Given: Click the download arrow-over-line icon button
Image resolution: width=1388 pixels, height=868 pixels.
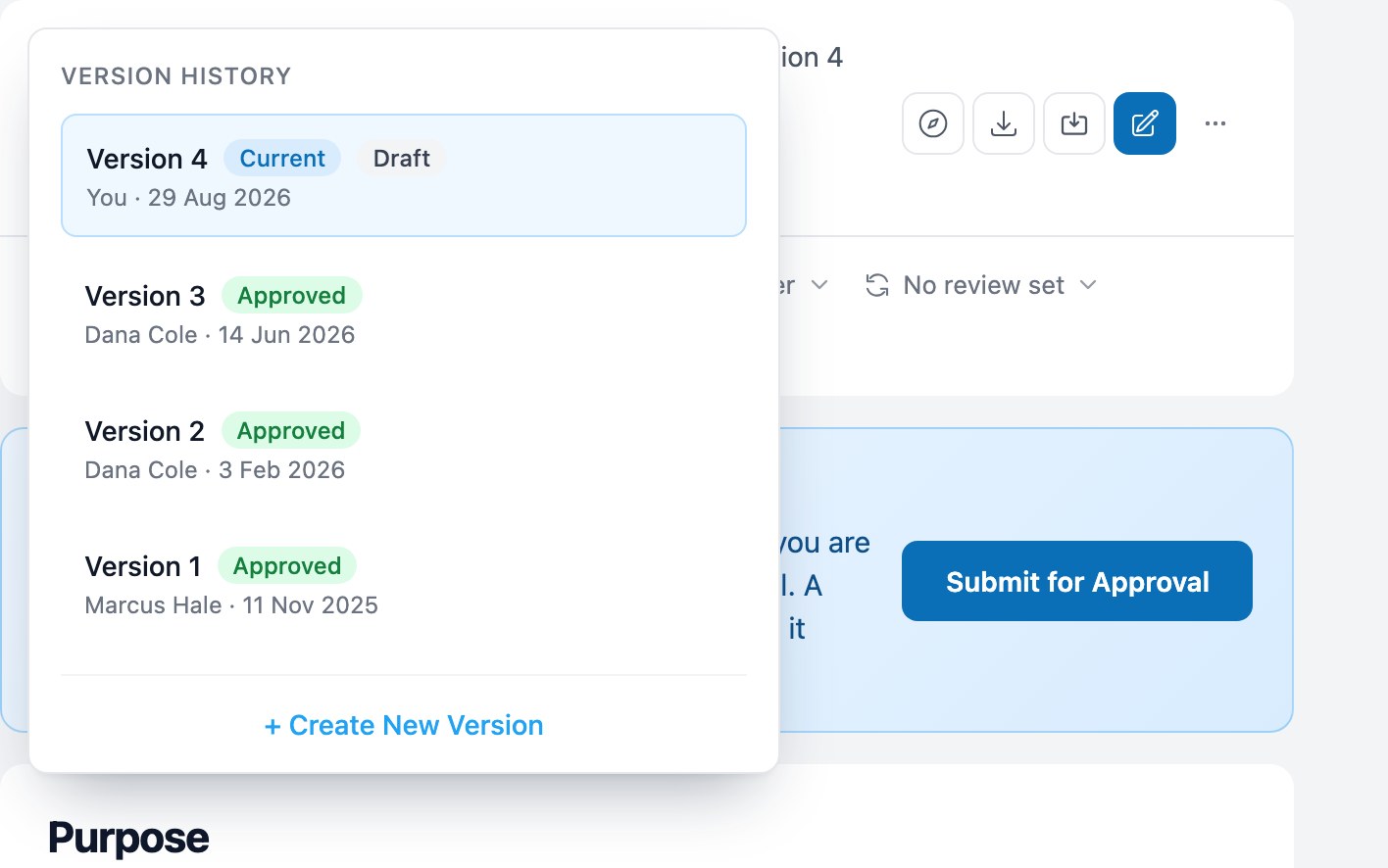Looking at the screenshot, I should click(1004, 123).
